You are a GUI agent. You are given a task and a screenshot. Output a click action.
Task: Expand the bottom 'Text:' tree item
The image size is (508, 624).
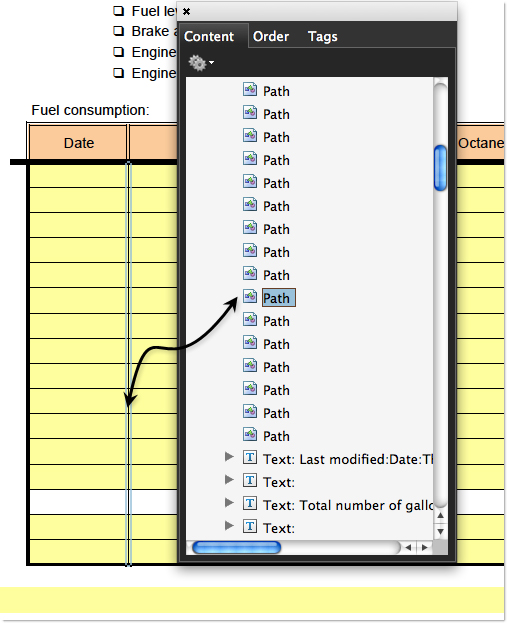click(x=229, y=526)
